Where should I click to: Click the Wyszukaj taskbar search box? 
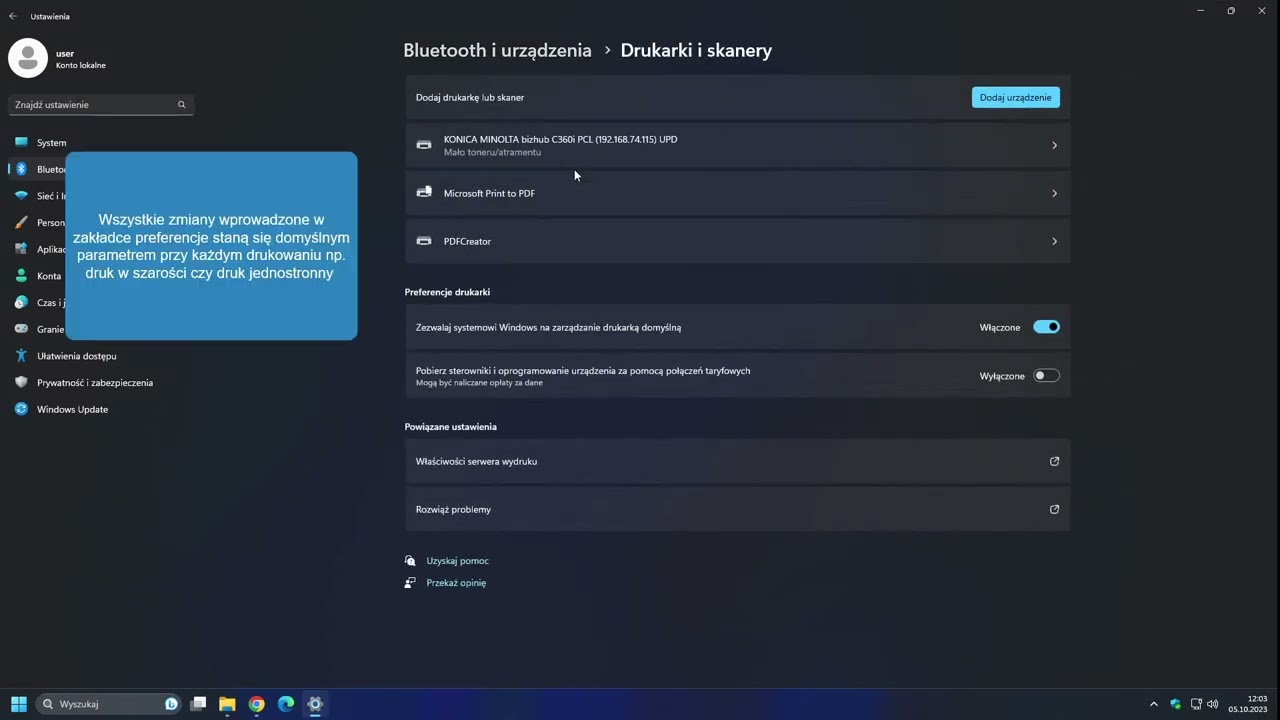[x=108, y=704]
